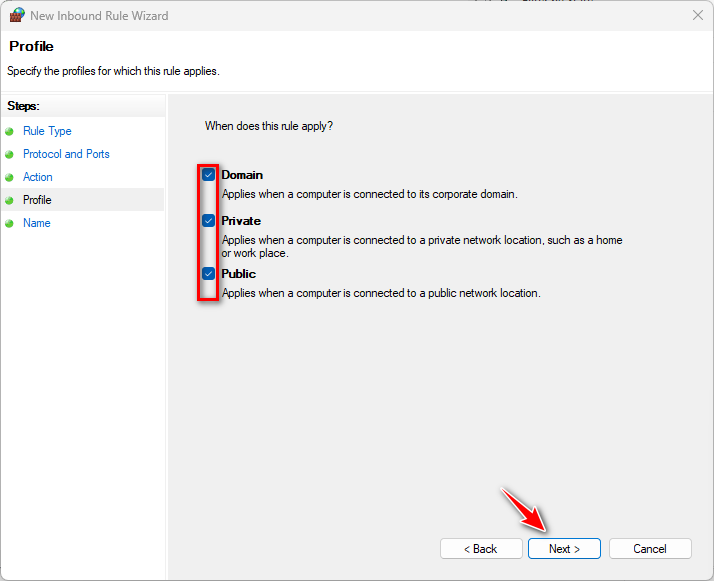This screenshot has width=714, height=581.
Task: Uncheck the Domain profile checkbox
Action: point(209,175)
